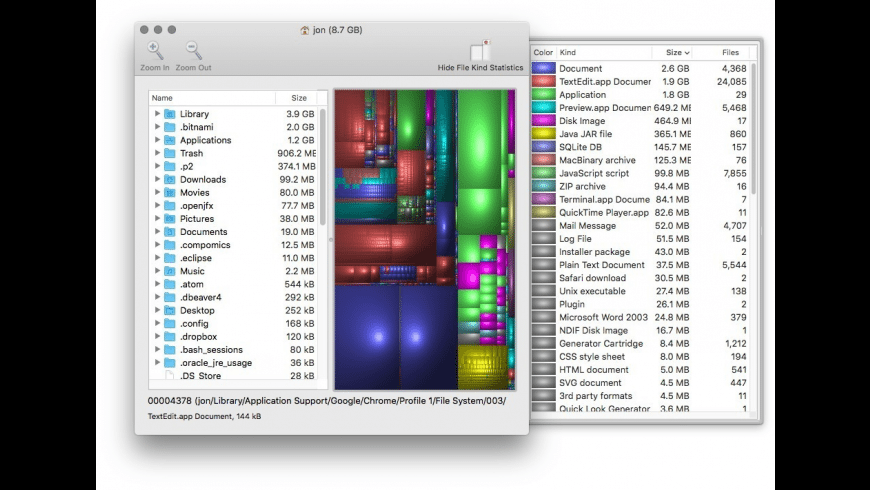Viewport: 870px width, 490px height.
Task: Click the Zoom Out magnifier icon
Action: coord(193,50)
